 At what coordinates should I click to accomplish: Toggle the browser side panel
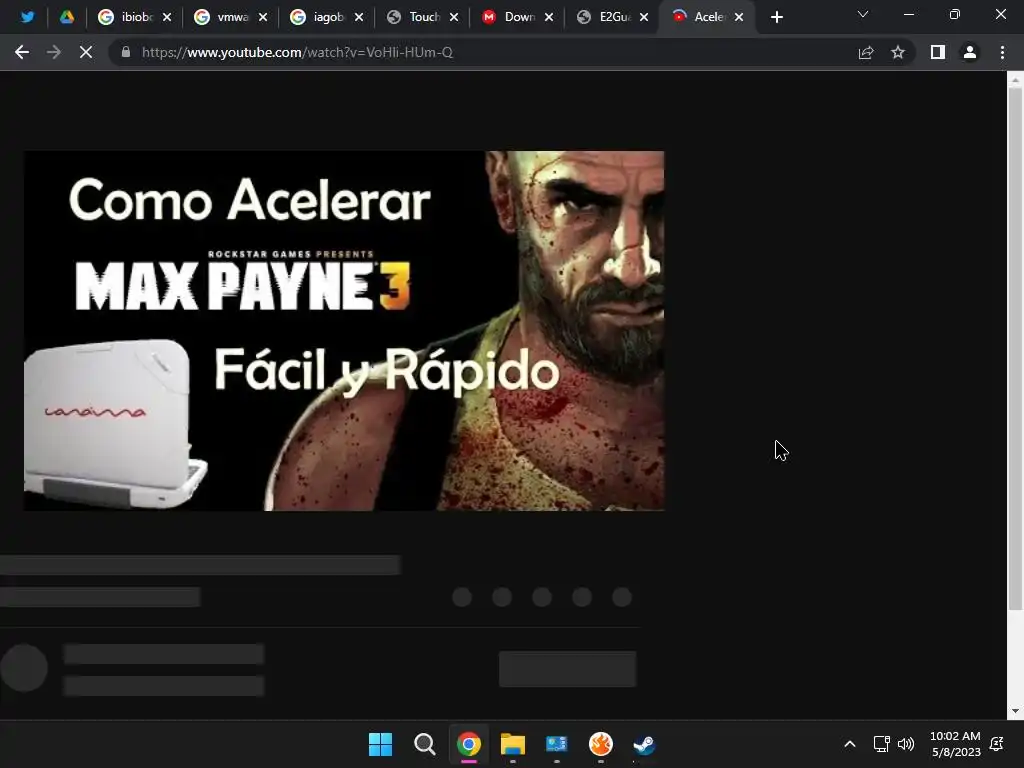click(938, 52)
